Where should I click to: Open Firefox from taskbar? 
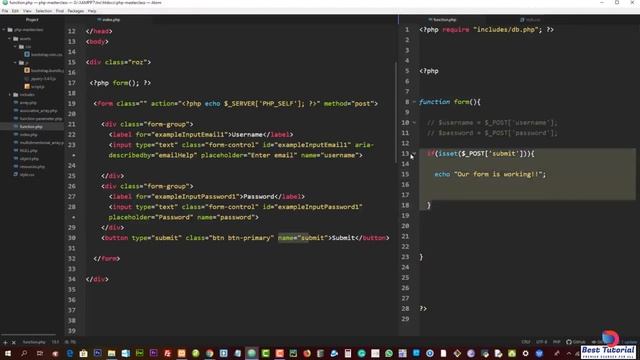point(307,353)
